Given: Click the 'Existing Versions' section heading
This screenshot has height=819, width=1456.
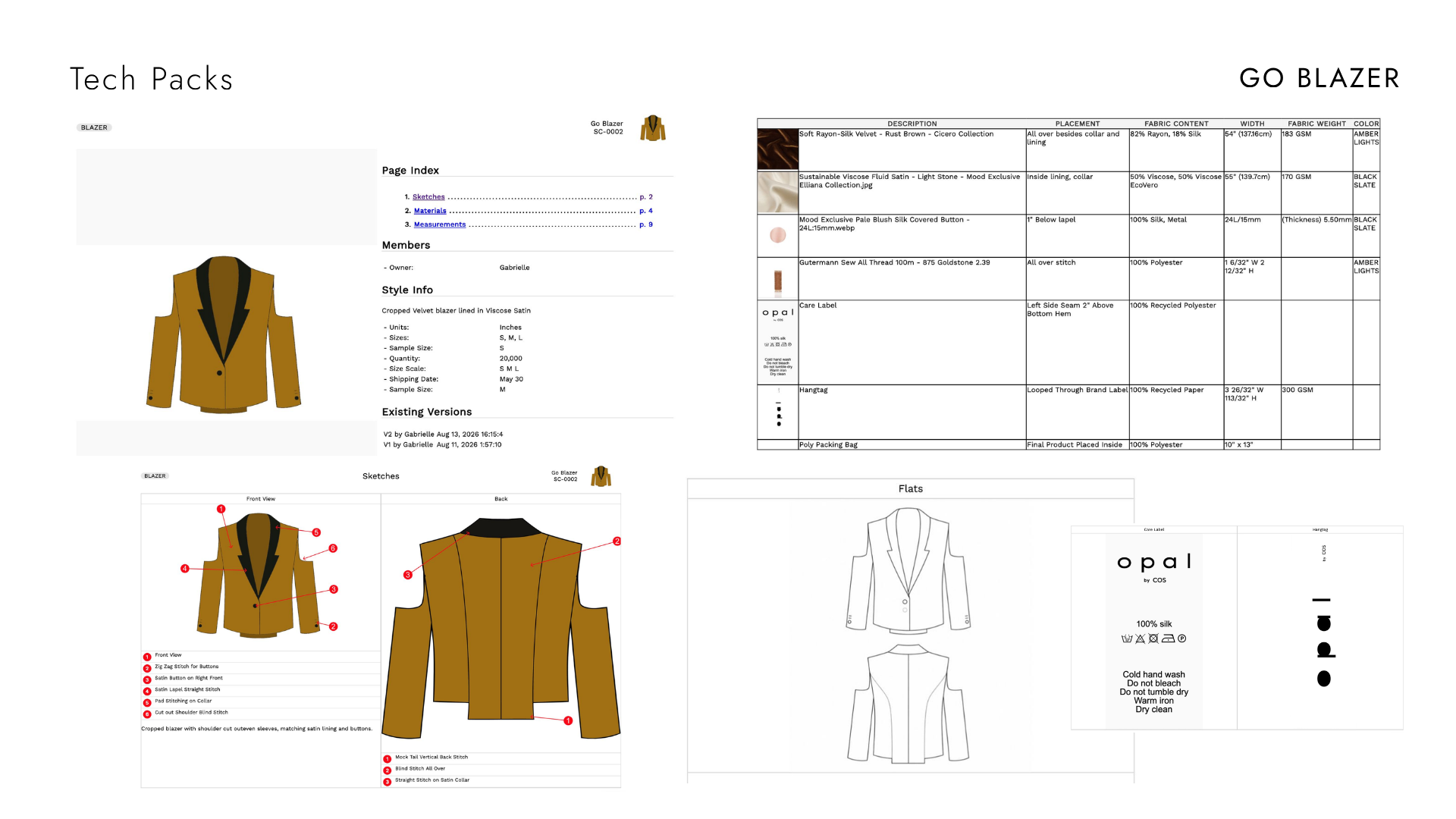Looking at the screenshot, I should pos(427,412).
